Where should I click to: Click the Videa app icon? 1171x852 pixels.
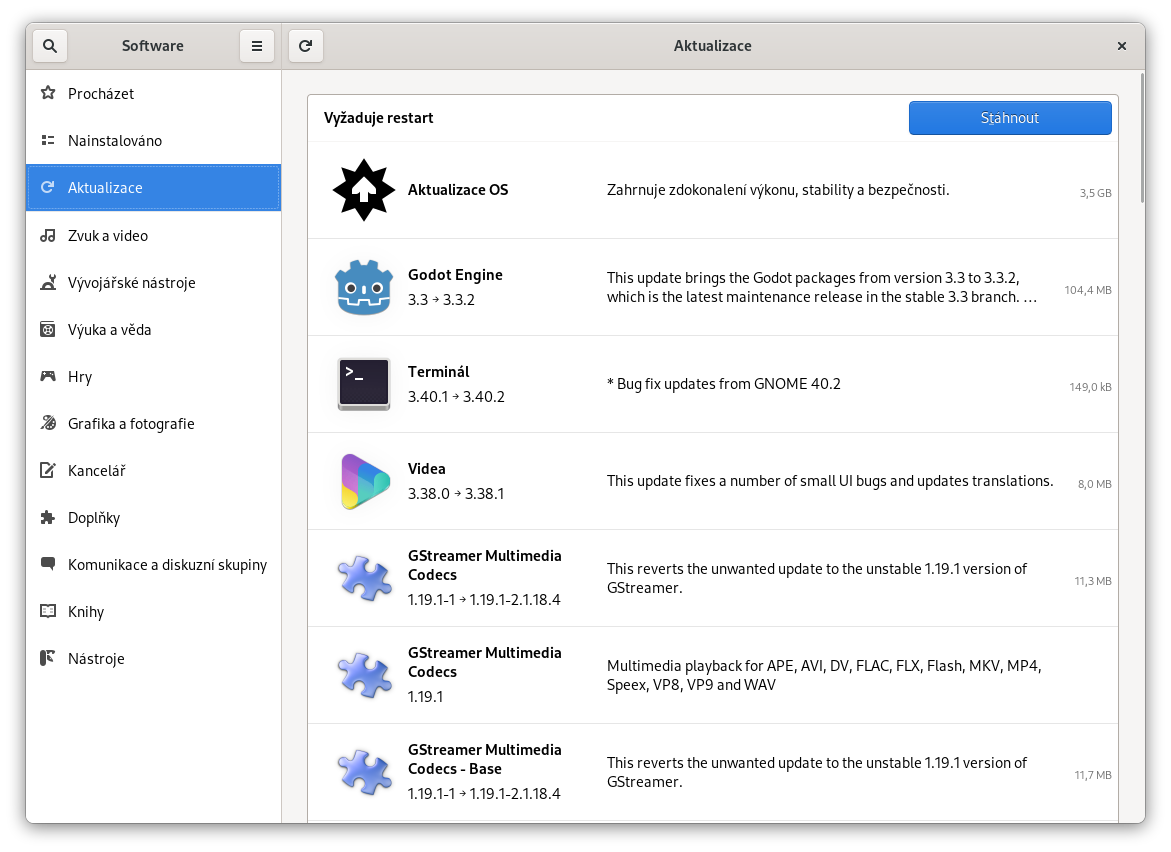(x=364, y=481)
